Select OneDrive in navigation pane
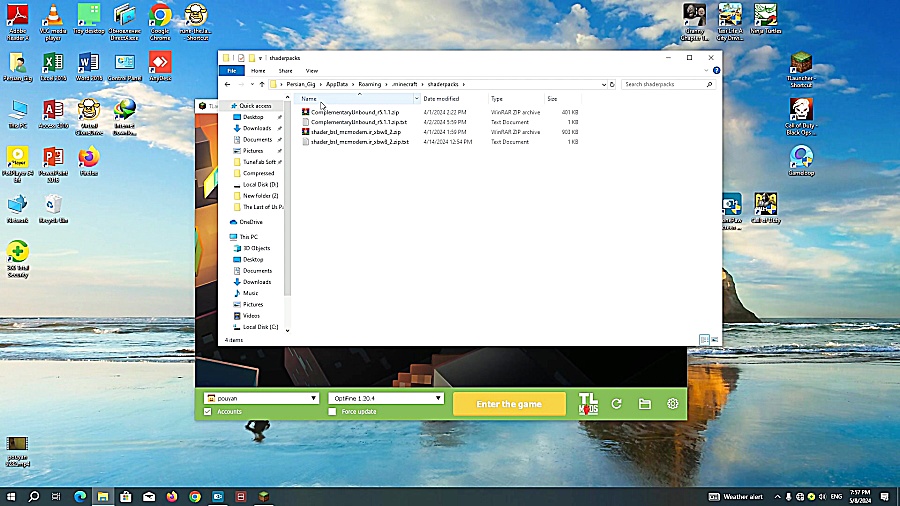Image resolution: width=900 pixels, height=506 pixels. [251, 222]
